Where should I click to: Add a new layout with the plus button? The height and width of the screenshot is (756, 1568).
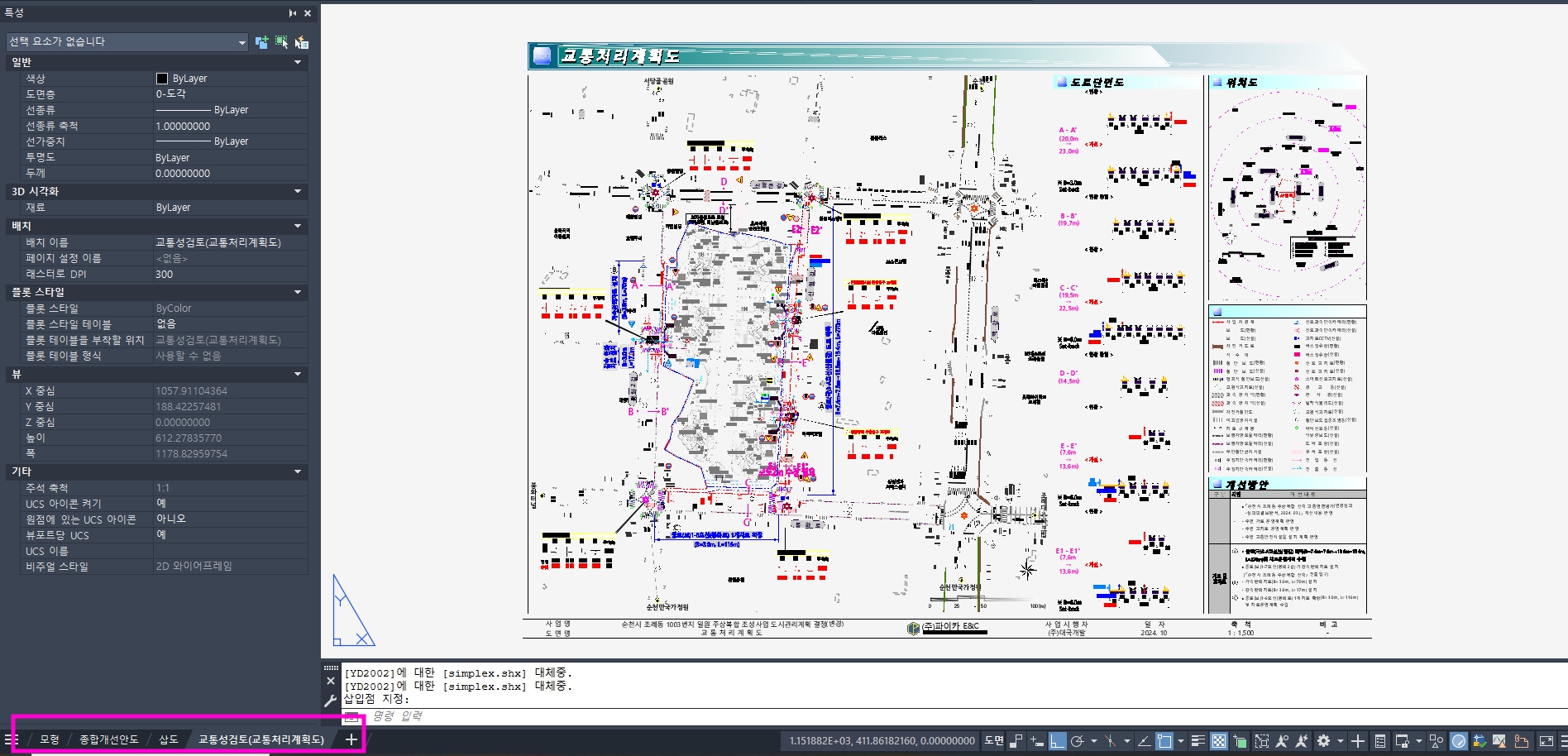coord(351,739)
